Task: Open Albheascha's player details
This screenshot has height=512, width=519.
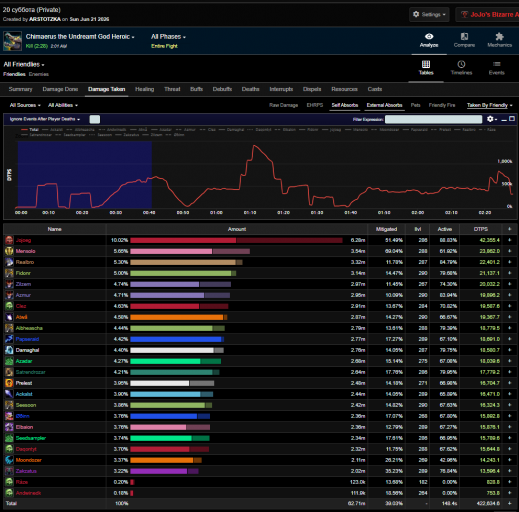Action: [x=29, y=328]
